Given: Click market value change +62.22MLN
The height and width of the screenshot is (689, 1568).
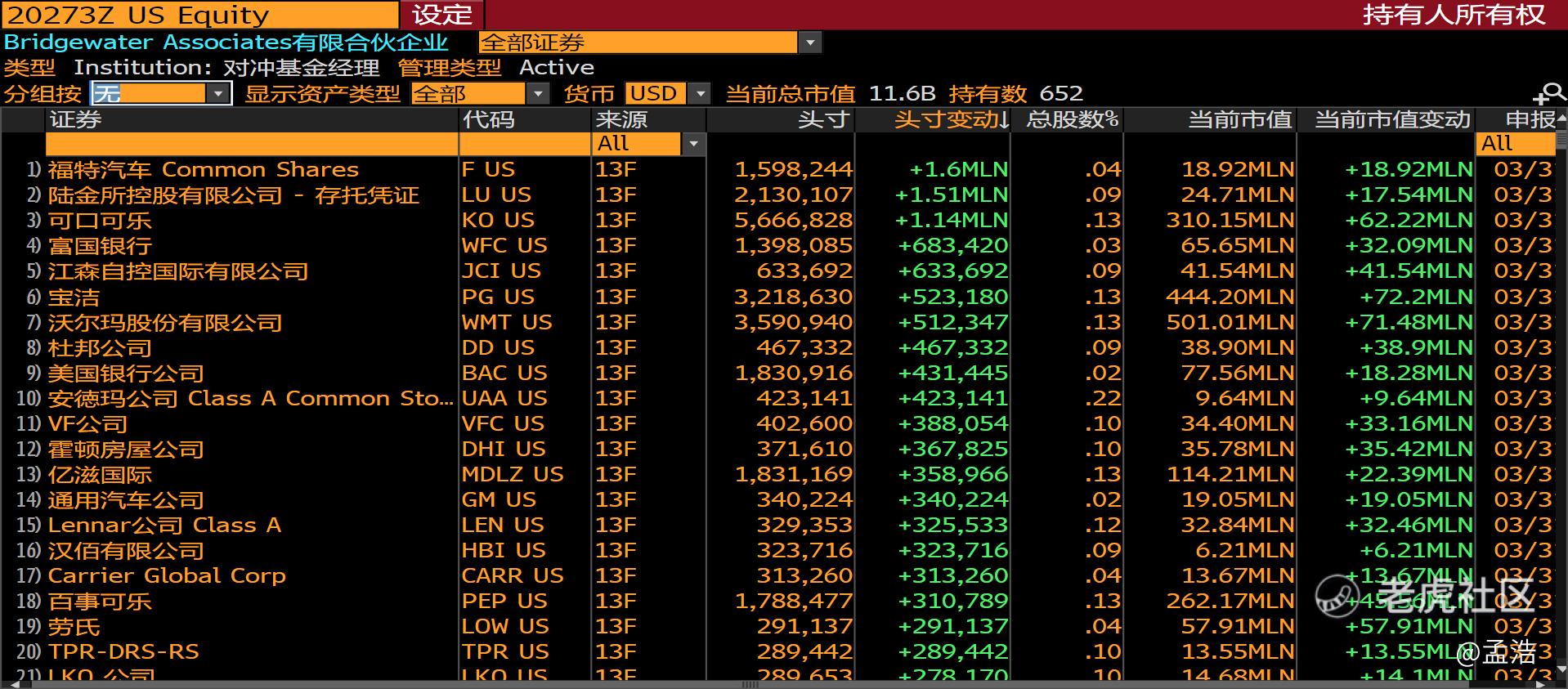Looking at the screenshot, I should click(1409, 220).
